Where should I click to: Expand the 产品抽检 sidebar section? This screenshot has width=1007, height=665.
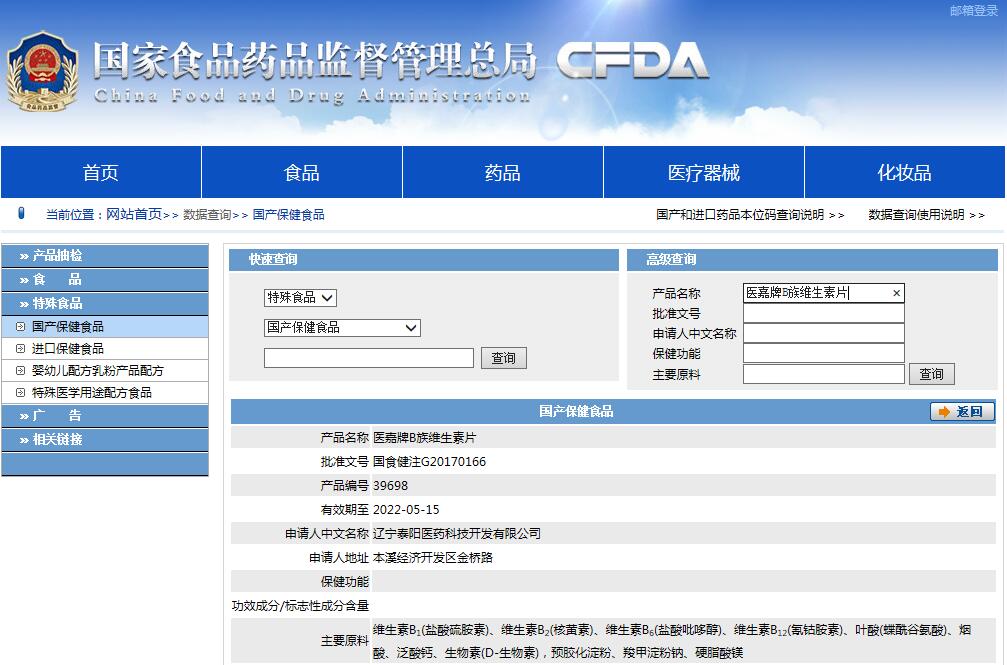(105, 256)
